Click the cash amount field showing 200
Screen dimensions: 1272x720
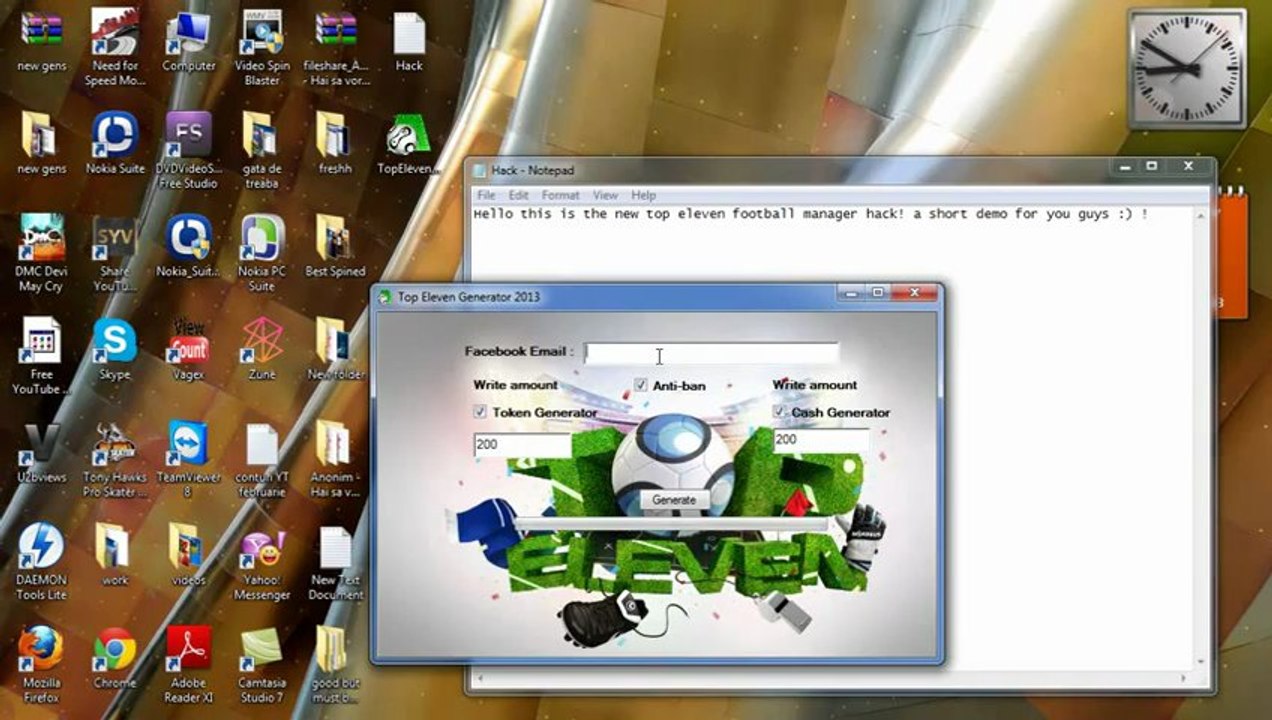tap(820, 440)
